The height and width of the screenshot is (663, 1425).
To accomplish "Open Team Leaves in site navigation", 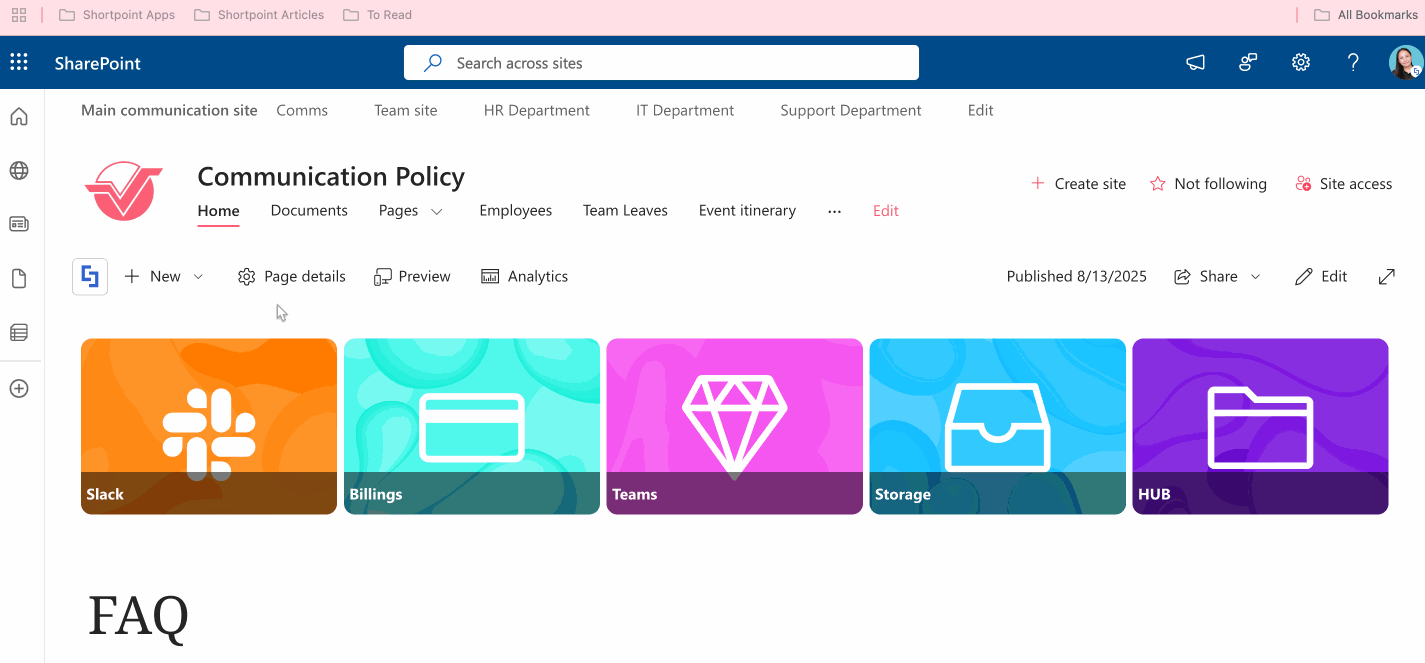I will click(625, 211).
